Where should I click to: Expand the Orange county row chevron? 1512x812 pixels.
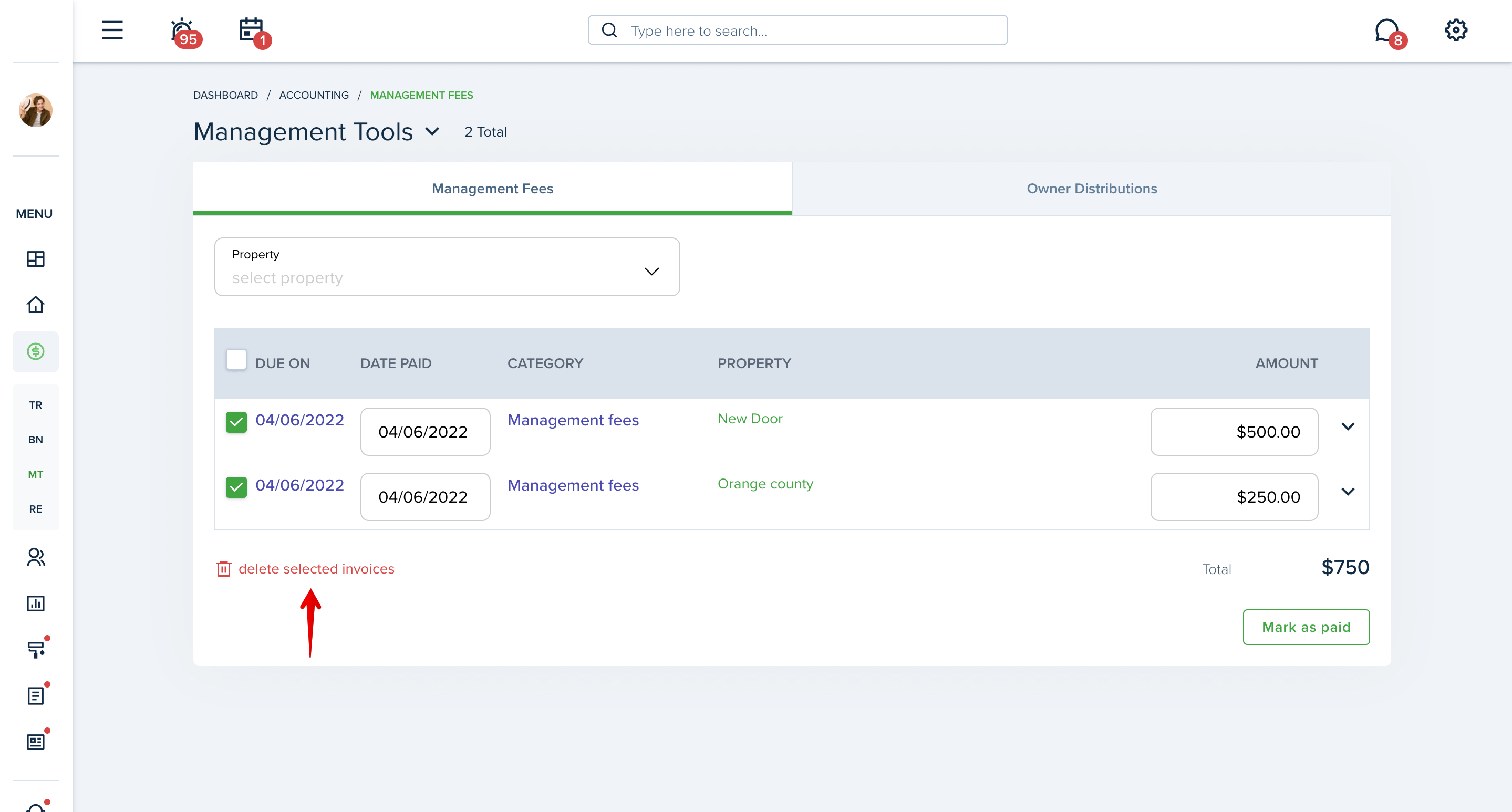pos(1348,492)
